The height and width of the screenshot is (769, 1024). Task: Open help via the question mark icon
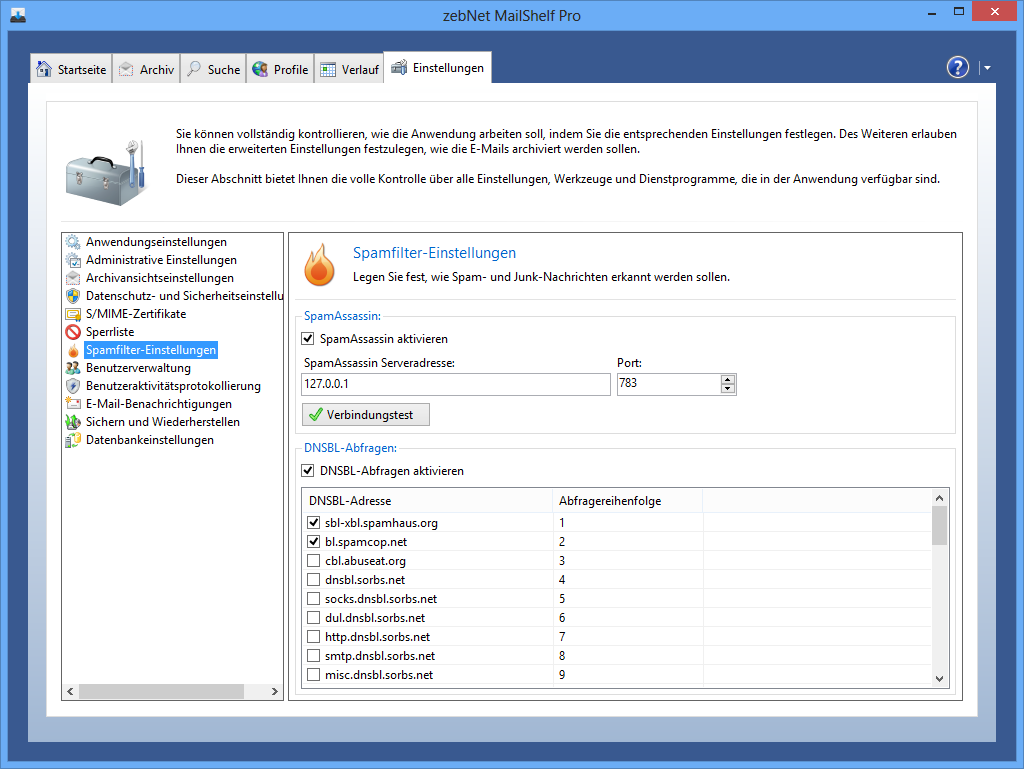coord(958,67)
